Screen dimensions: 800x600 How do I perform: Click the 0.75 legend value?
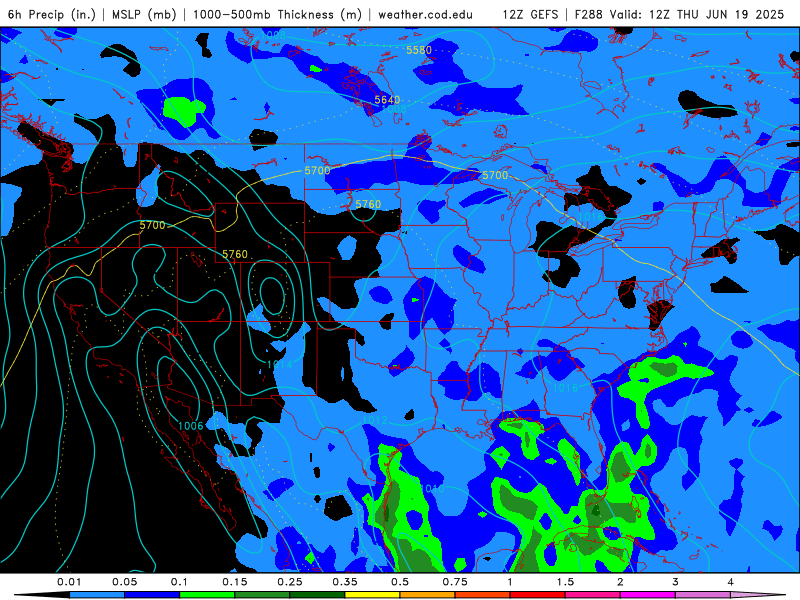(455, 582)
